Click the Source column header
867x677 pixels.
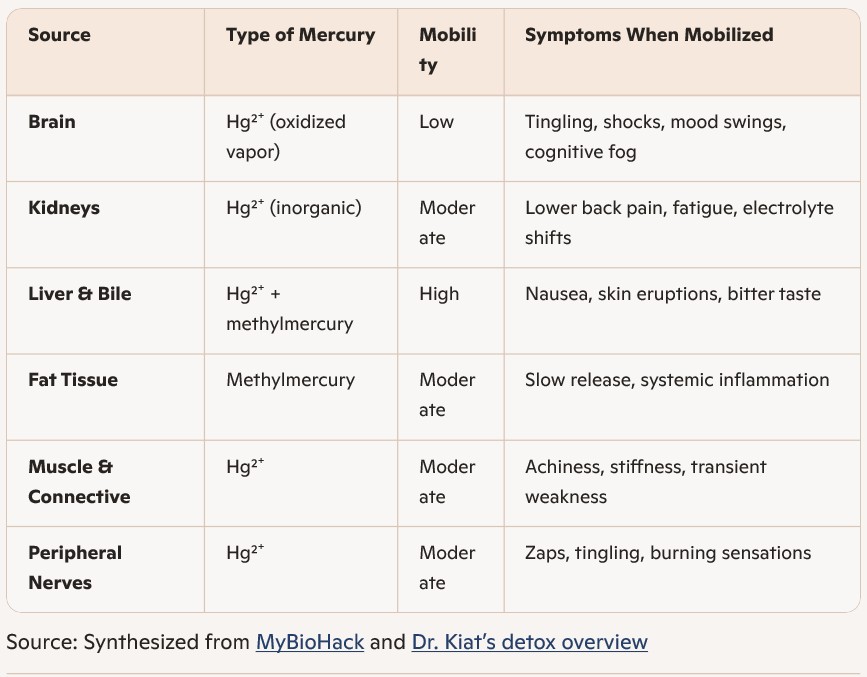tap(59, 35)
